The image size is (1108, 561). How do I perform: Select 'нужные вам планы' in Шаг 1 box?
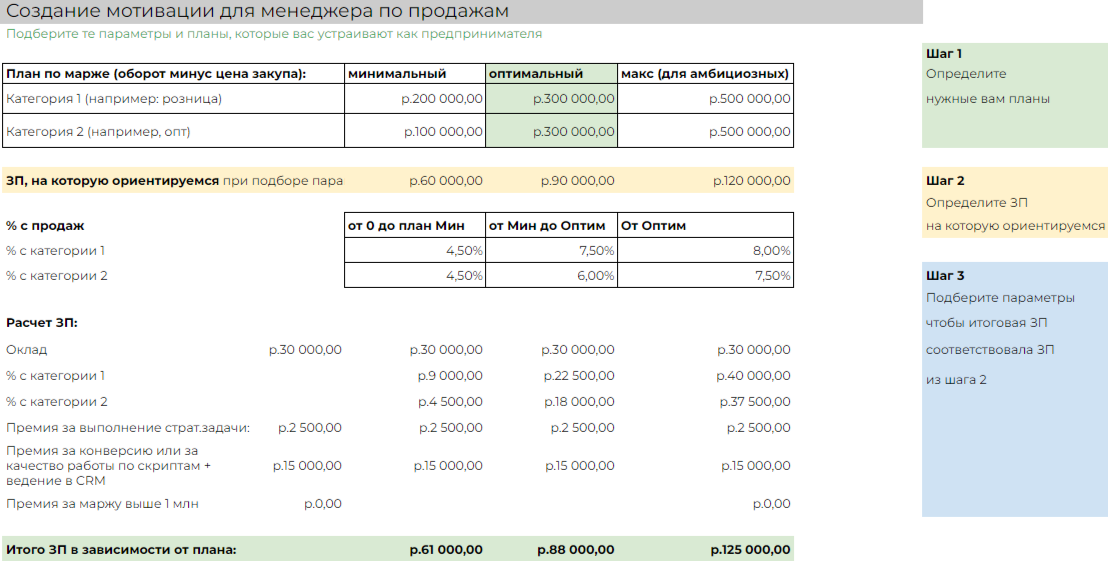click(x=988, y=99)
